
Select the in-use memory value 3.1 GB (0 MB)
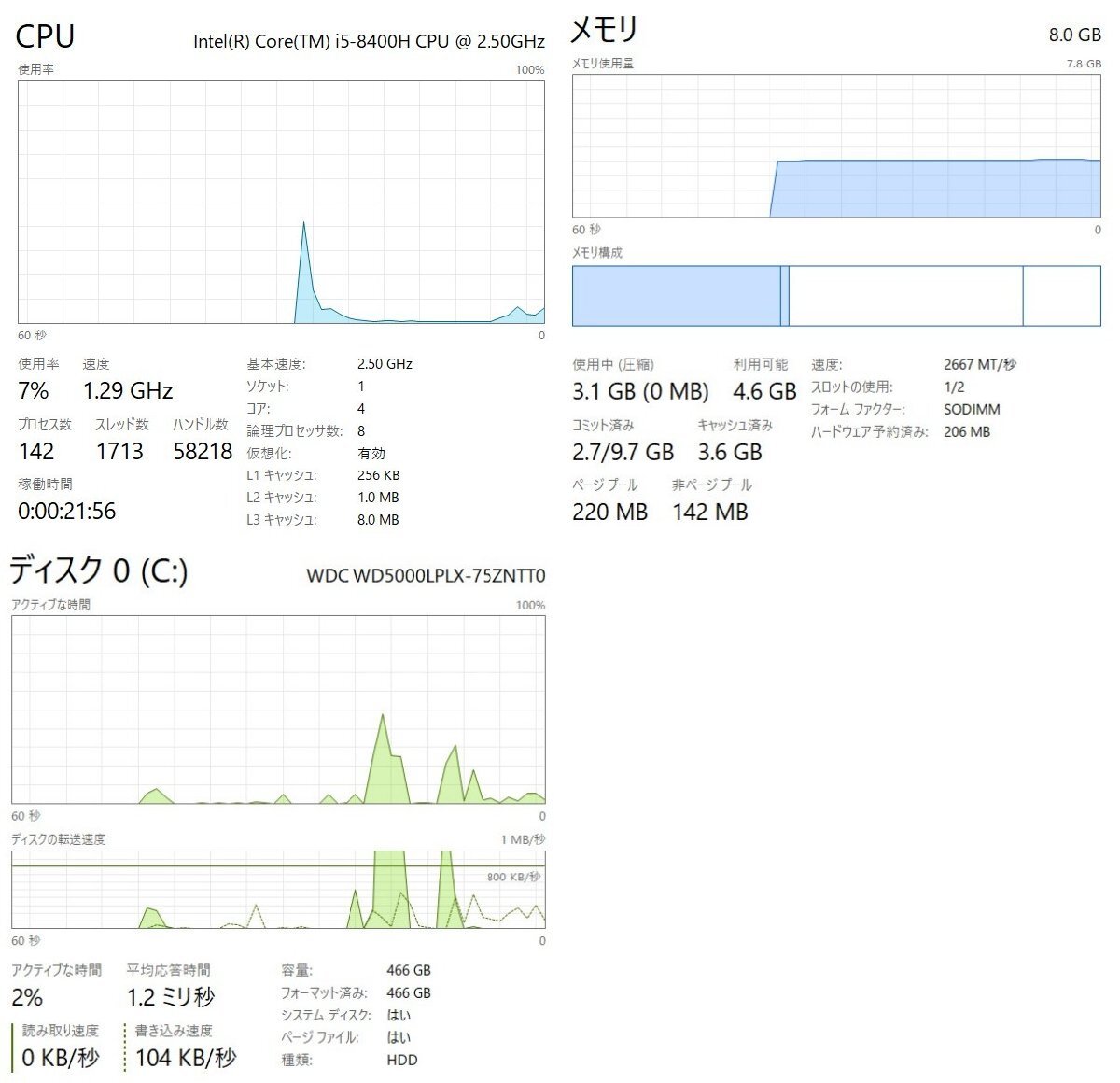[640, 391]
